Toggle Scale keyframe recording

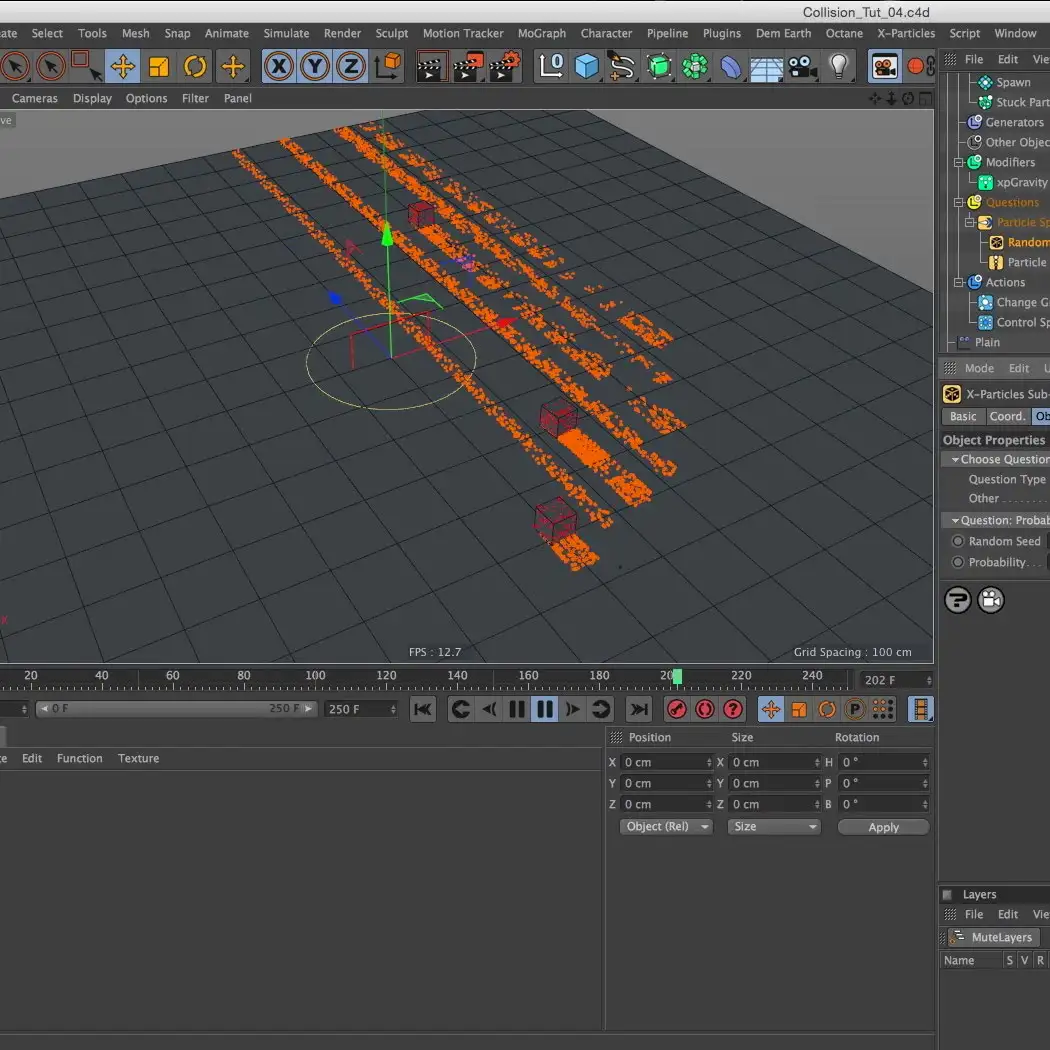(x=799, y=709)
